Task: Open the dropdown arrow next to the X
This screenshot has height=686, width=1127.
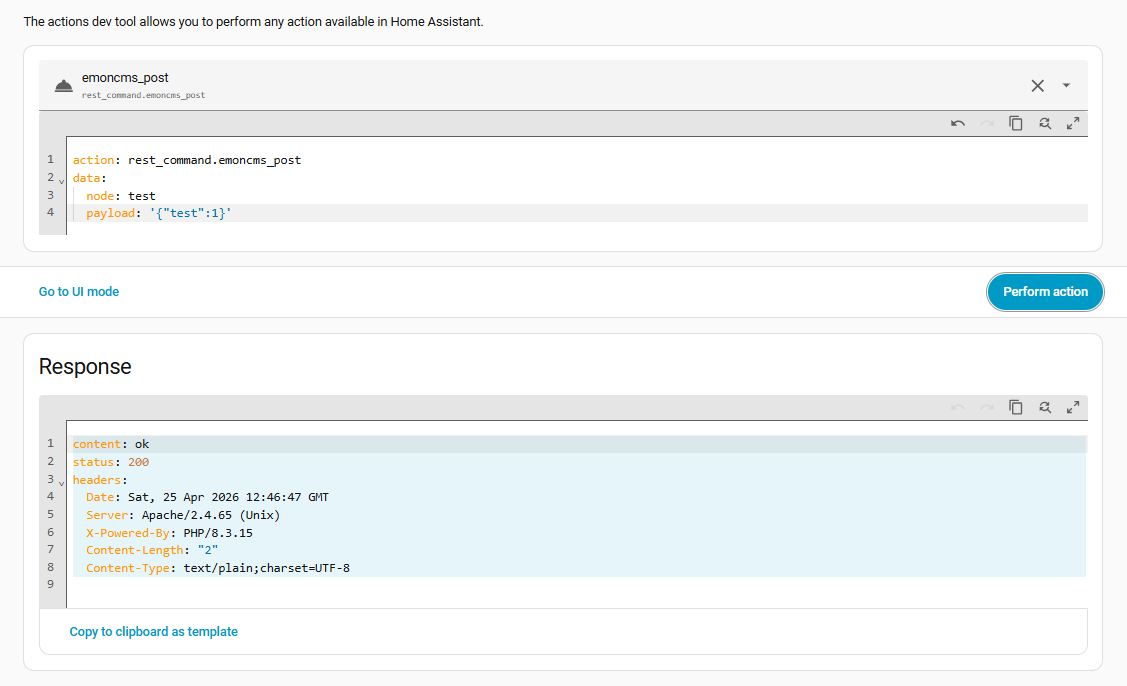Action: pos(1066,86)
